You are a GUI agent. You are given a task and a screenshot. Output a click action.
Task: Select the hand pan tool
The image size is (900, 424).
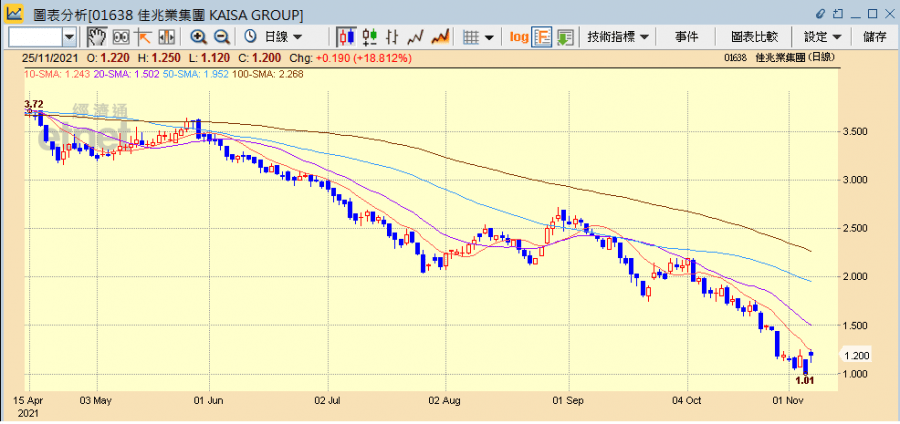click(97, 37)
